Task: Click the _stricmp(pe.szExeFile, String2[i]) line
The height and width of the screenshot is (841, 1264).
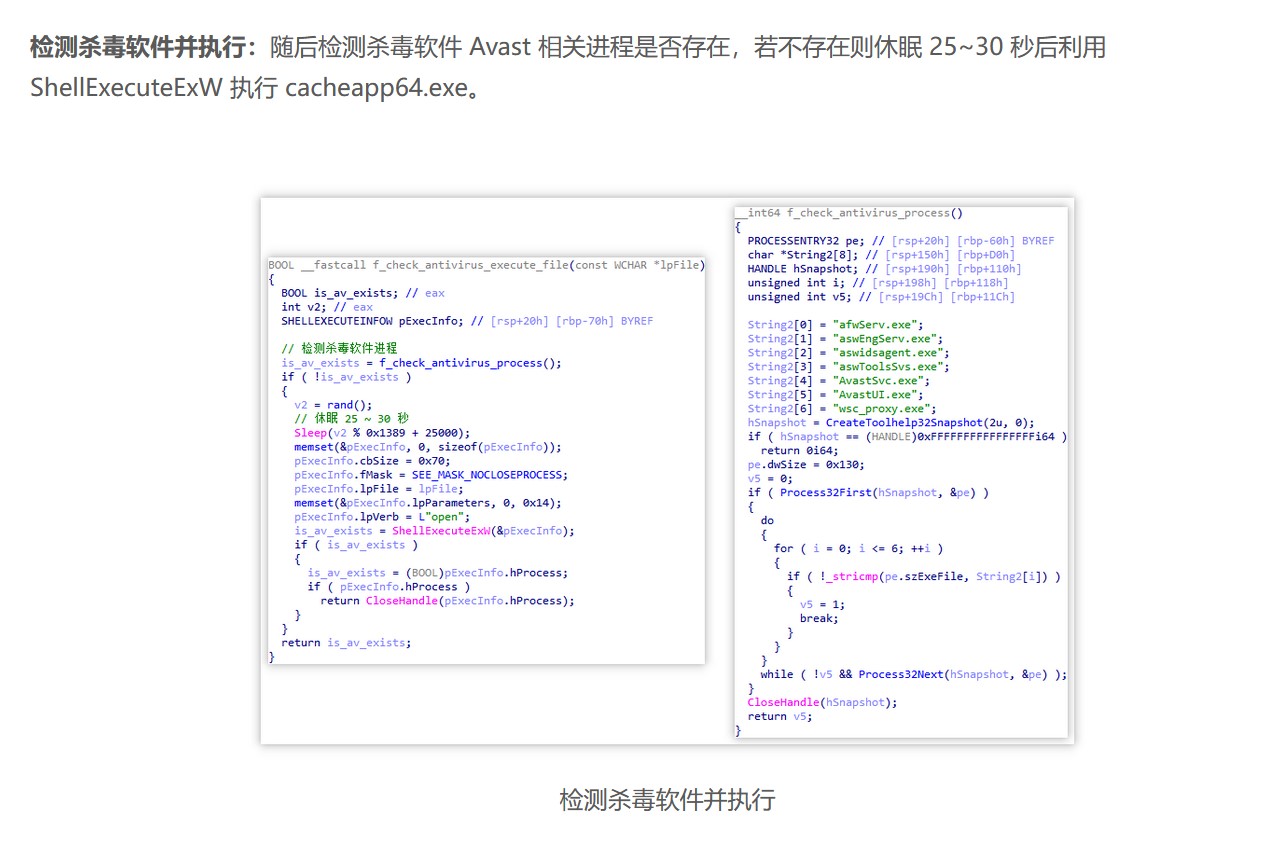Action: point(924,577)
